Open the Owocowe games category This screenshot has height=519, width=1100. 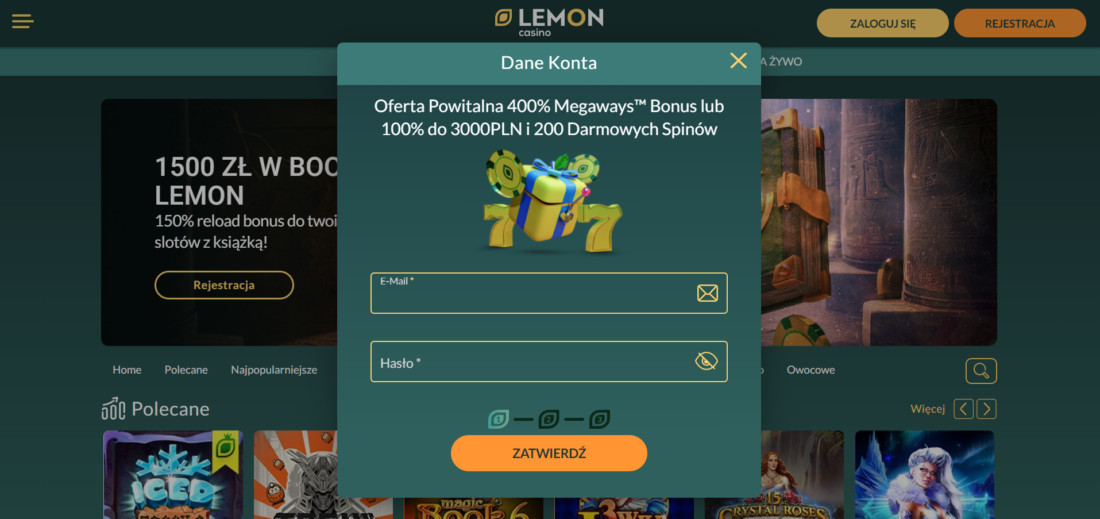coord(810,370)
